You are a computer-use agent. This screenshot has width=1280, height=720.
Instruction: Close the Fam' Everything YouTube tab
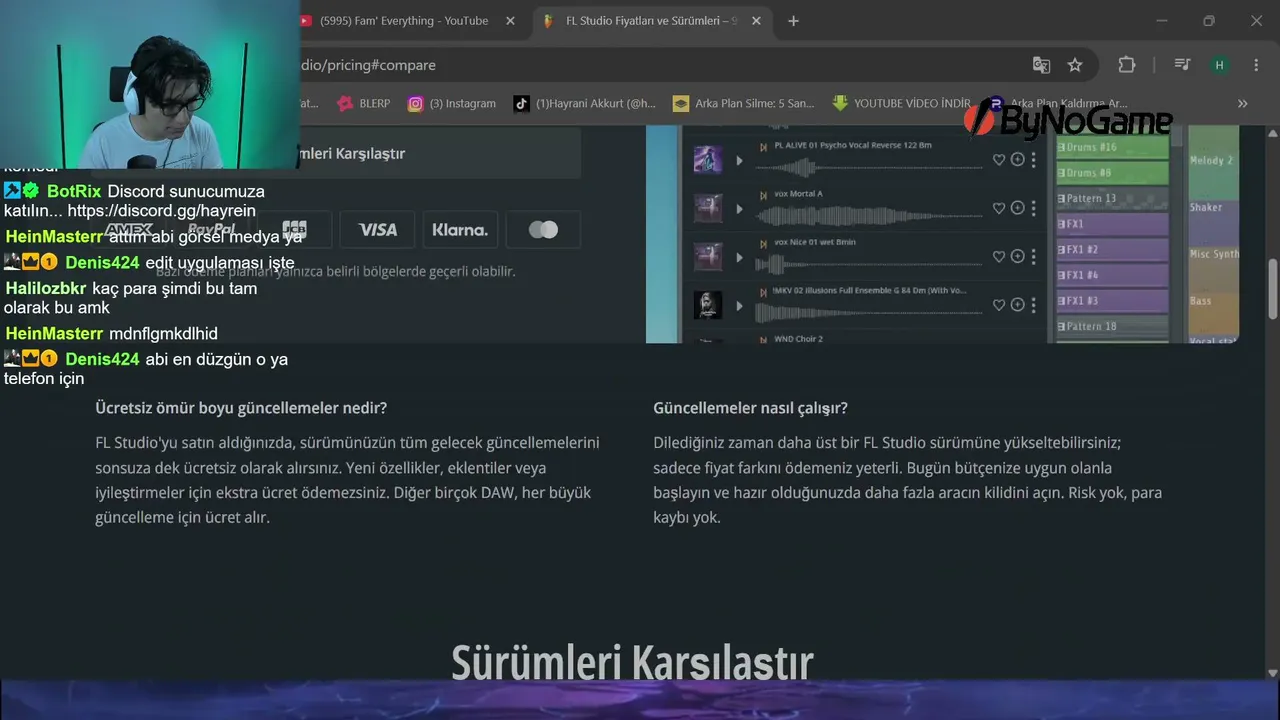(x=511, y=21)
